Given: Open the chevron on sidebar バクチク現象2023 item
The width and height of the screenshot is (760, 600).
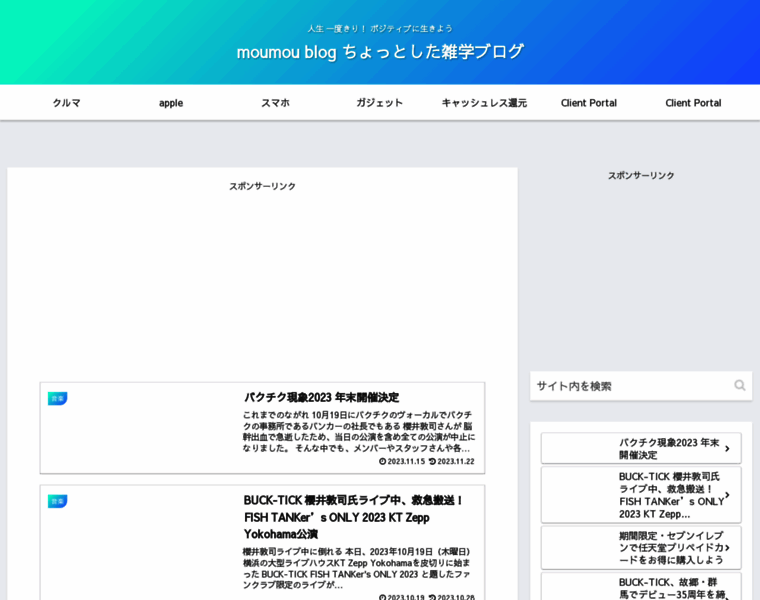Looking at the screenshot, I should click(727, 449).
